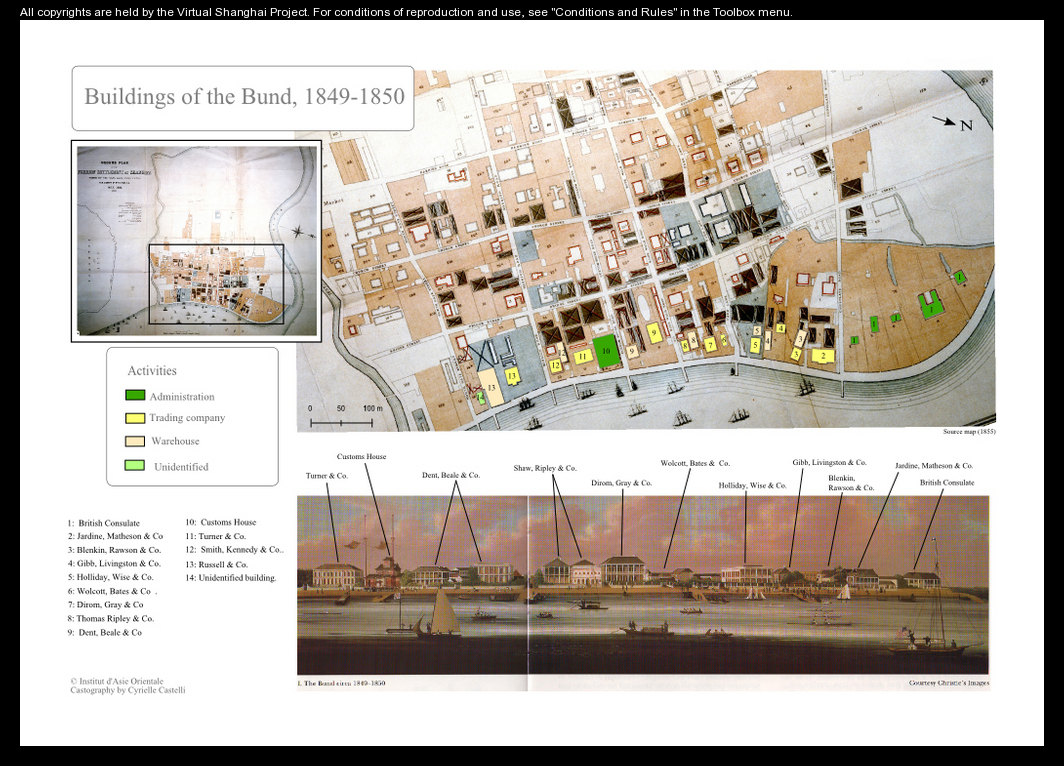1064x766 pixels.
Task: Click 'Customs House' label above the painting
Action: 361,457
